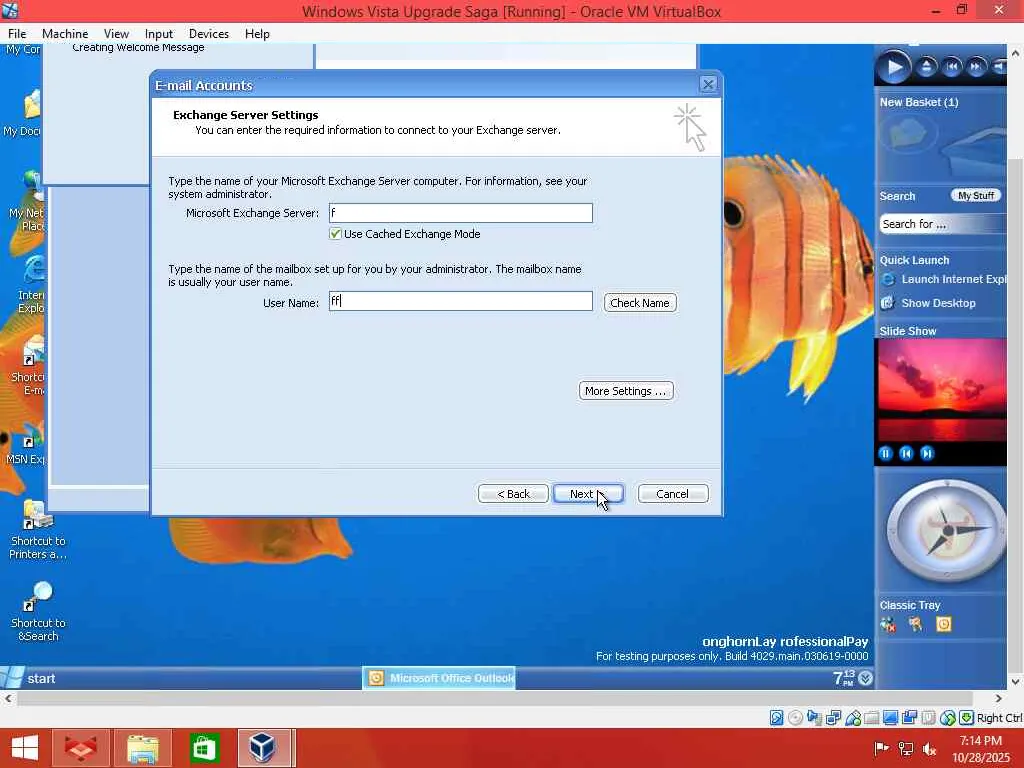1024x768 pixels.
Task: Click VirtualBox audio indicator icon
Action: 814,718
